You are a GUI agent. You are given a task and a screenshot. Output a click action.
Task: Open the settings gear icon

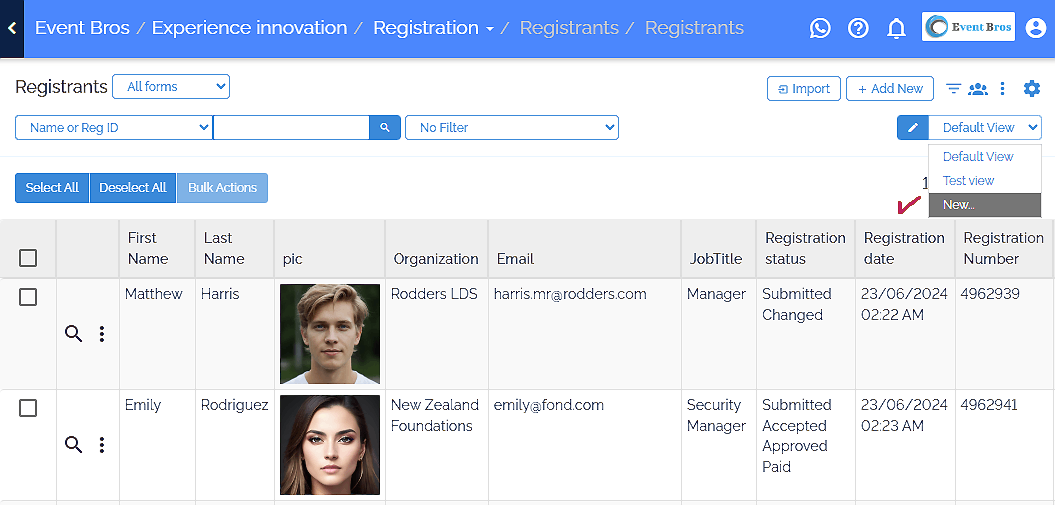click(x=1032, y=89)
